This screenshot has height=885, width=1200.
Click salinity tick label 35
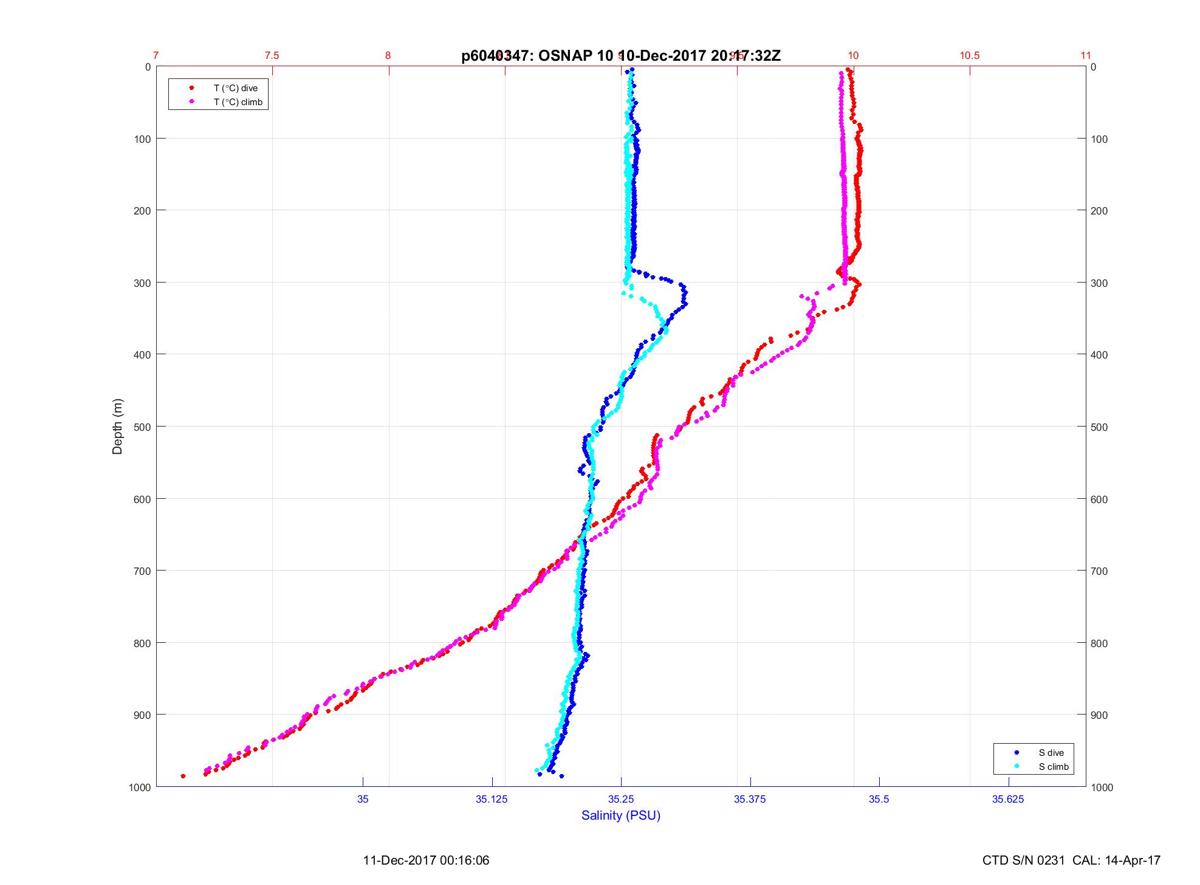[363, 799]
